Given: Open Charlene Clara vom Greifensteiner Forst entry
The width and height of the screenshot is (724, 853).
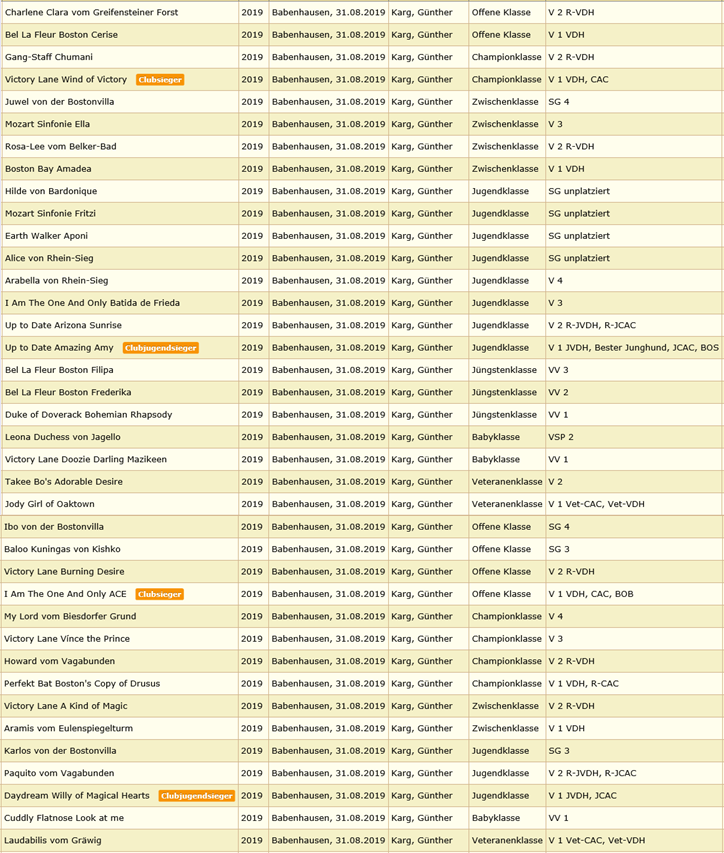Looking at the screenshot, I should 91,12.
